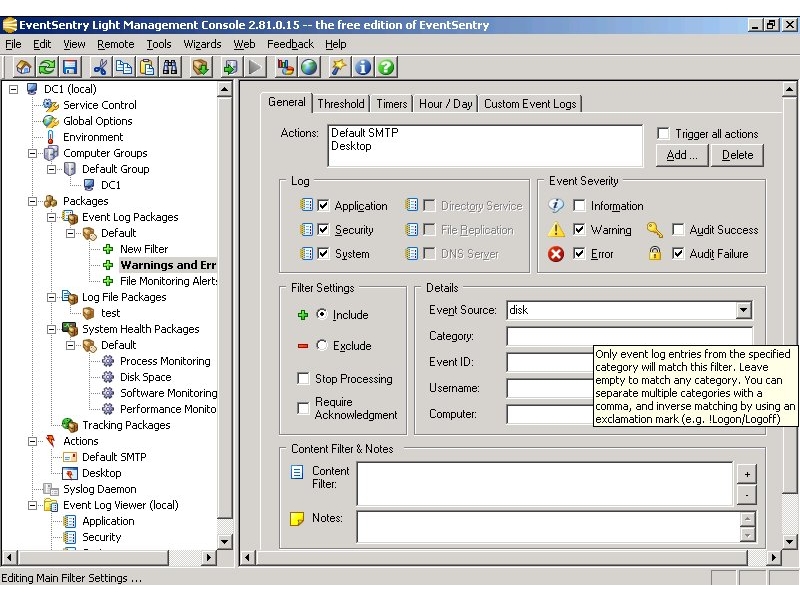Image resolution: width=800 pixels, height=600 pixels.
Task: Switch to the Threshold tab
Action: 341,104
